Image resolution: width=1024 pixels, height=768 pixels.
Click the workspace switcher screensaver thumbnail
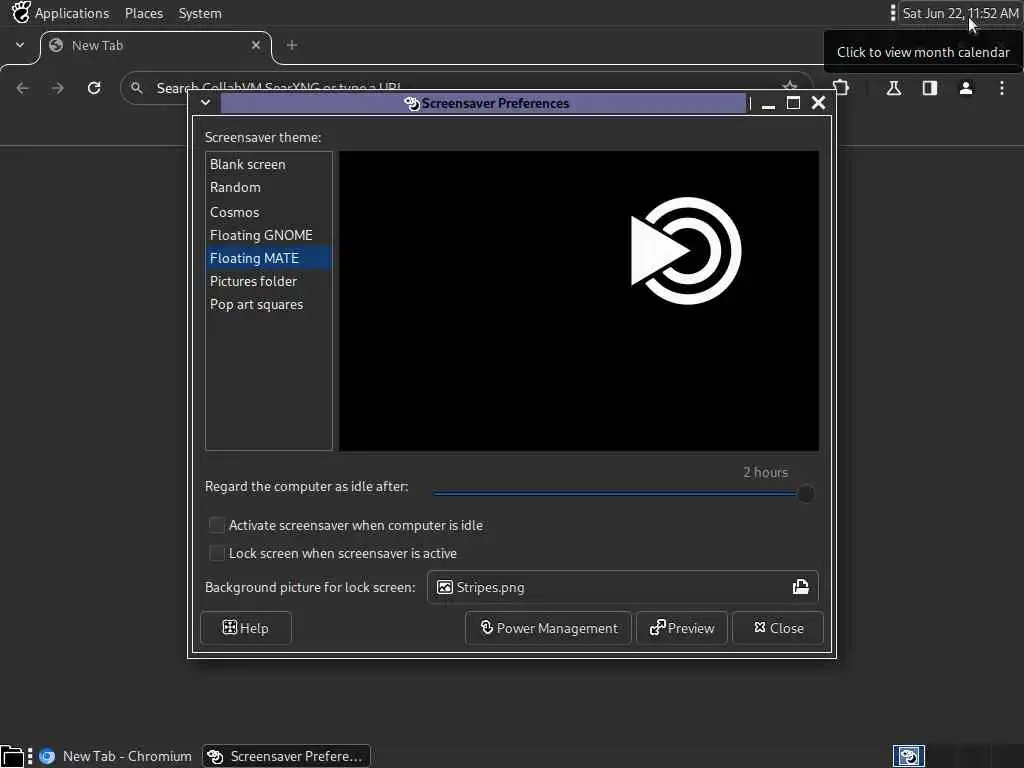(908, 756)
